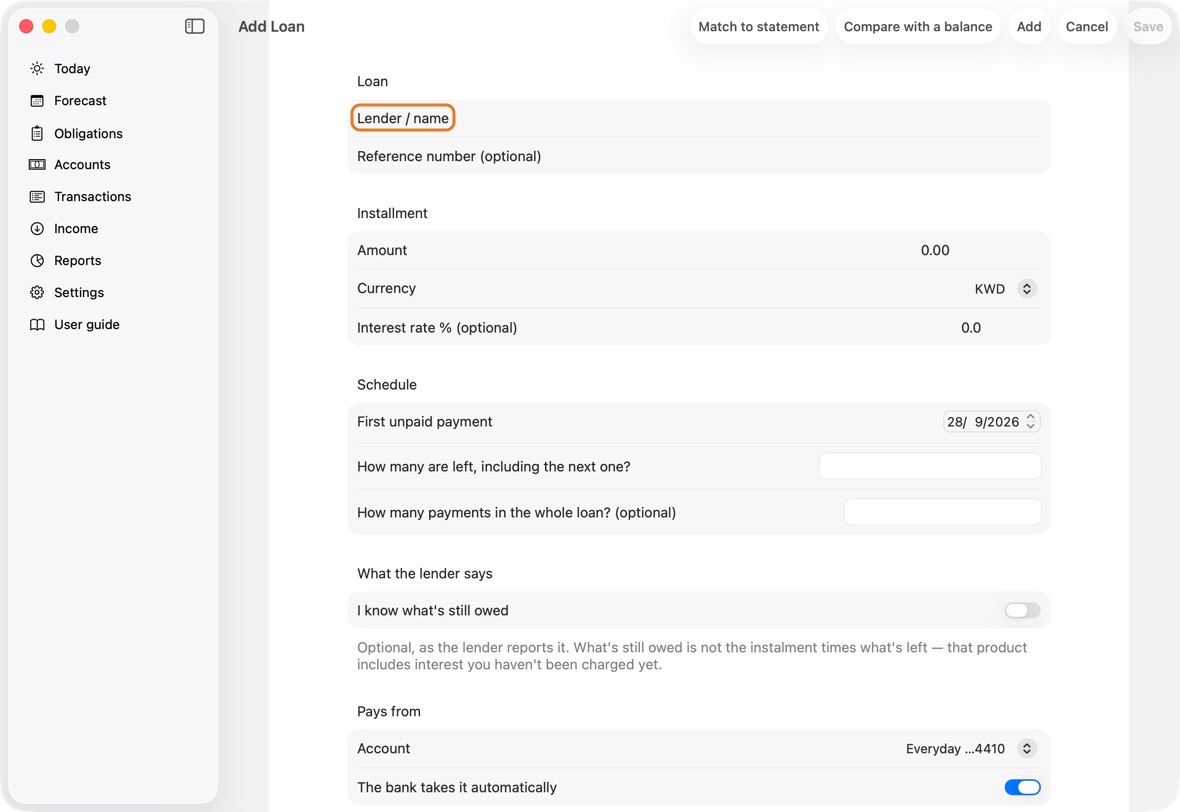Image resolution: width=1180 pixels, height=812 pixels.
Task: Open the Settings label in the sidebar
Action: coord(79,293)
